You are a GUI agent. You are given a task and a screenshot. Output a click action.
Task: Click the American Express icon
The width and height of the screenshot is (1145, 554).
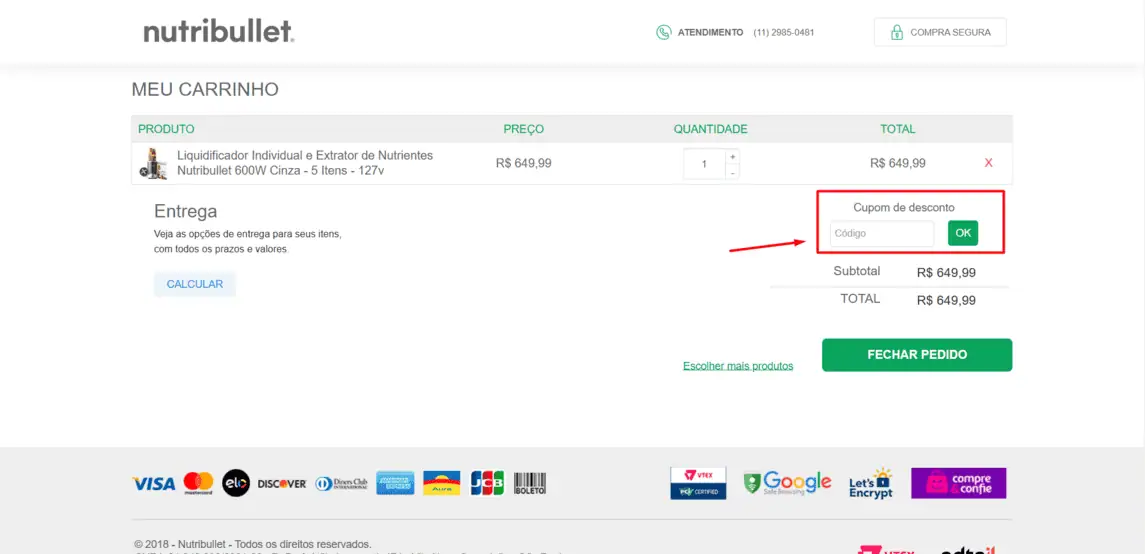[395, 483]
